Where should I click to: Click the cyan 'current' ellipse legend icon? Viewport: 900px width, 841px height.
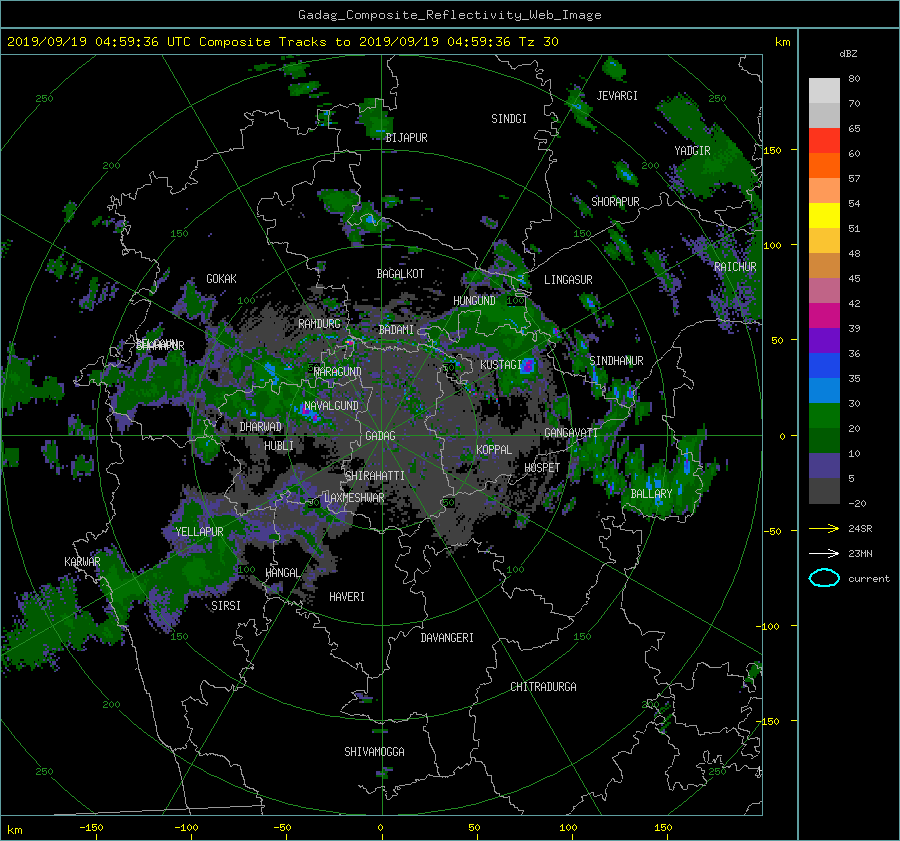click(x=824, y=578)
